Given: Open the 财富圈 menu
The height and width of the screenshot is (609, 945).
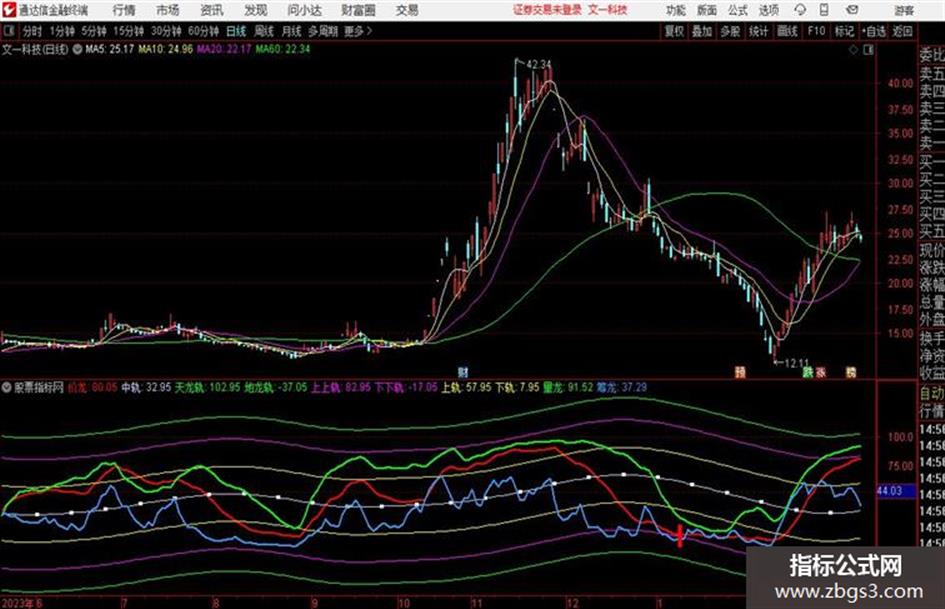Looking at the screenshot, I should click(x=358, y=10).
